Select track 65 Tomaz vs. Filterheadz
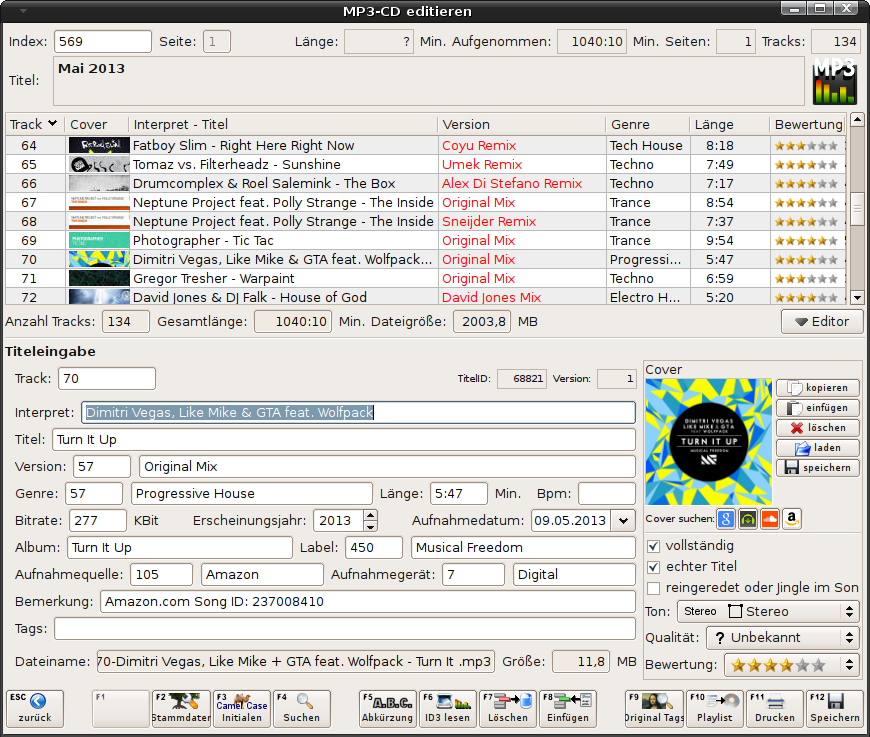 (425, 164)
